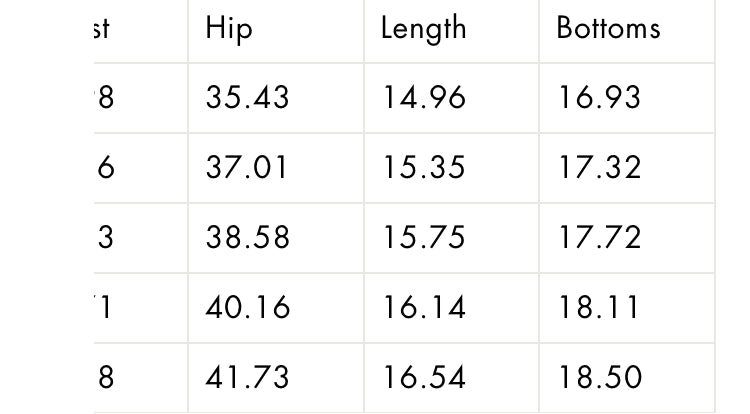Screen dimensions: 750x414
Task: Select hip value 40.16
Action: tap(248, 307)
